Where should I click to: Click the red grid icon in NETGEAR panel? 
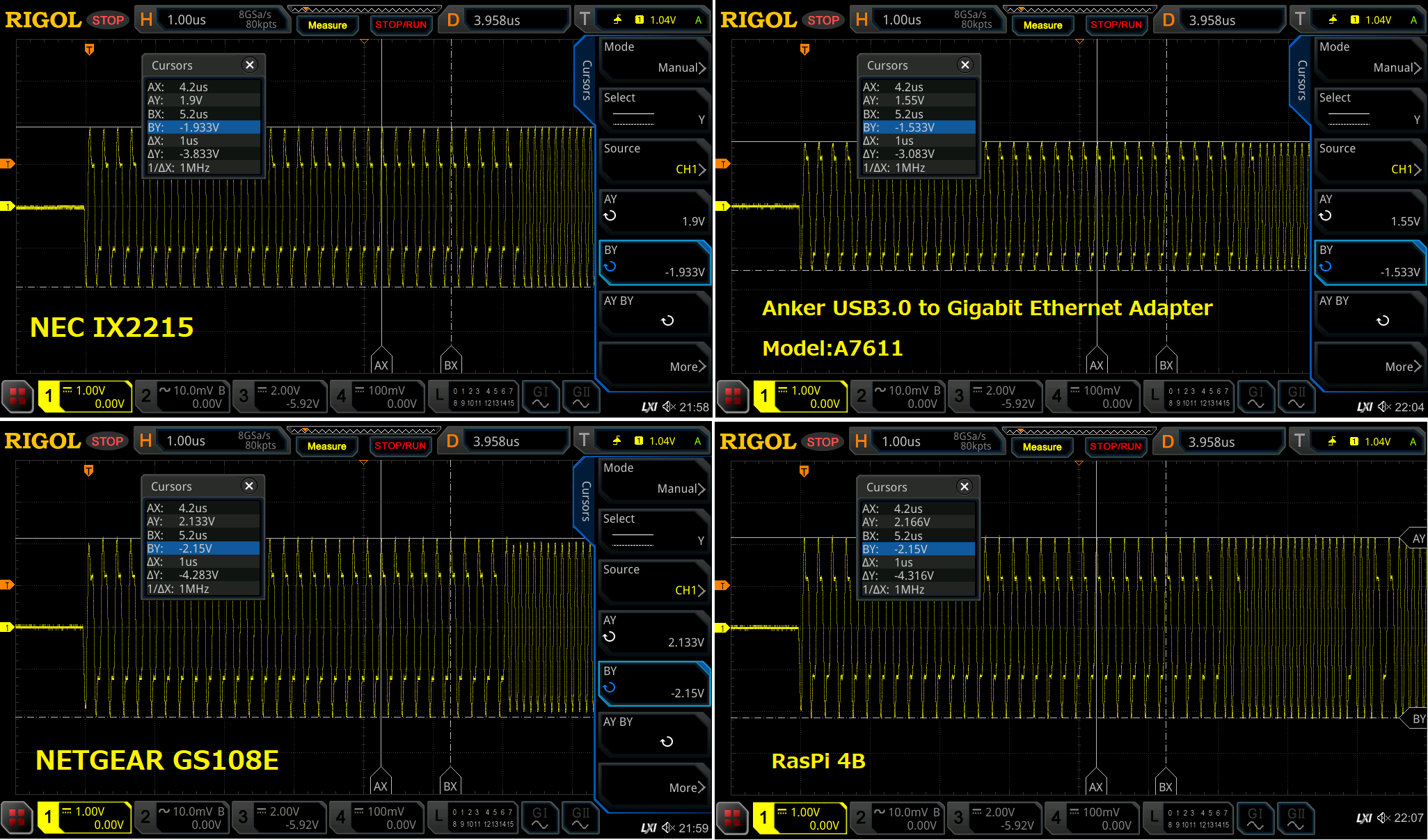pos(17,817)
